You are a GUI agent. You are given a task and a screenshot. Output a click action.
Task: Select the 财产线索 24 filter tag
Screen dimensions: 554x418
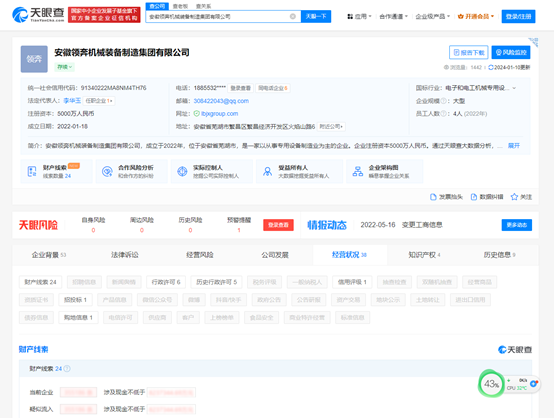click(40, 282)
